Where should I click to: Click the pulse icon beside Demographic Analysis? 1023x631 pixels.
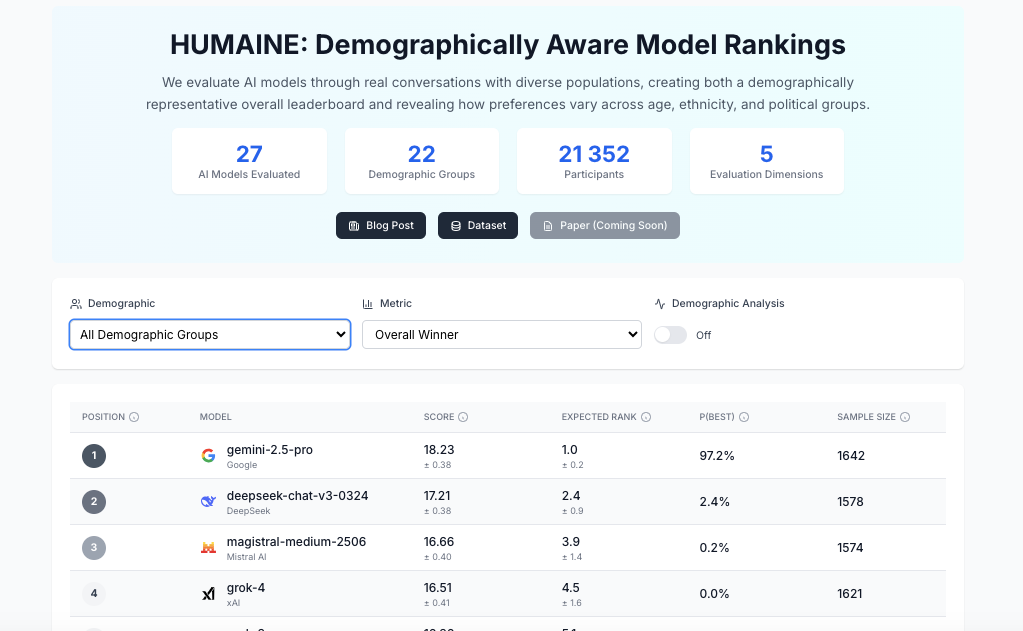click(x=660, y=304)
